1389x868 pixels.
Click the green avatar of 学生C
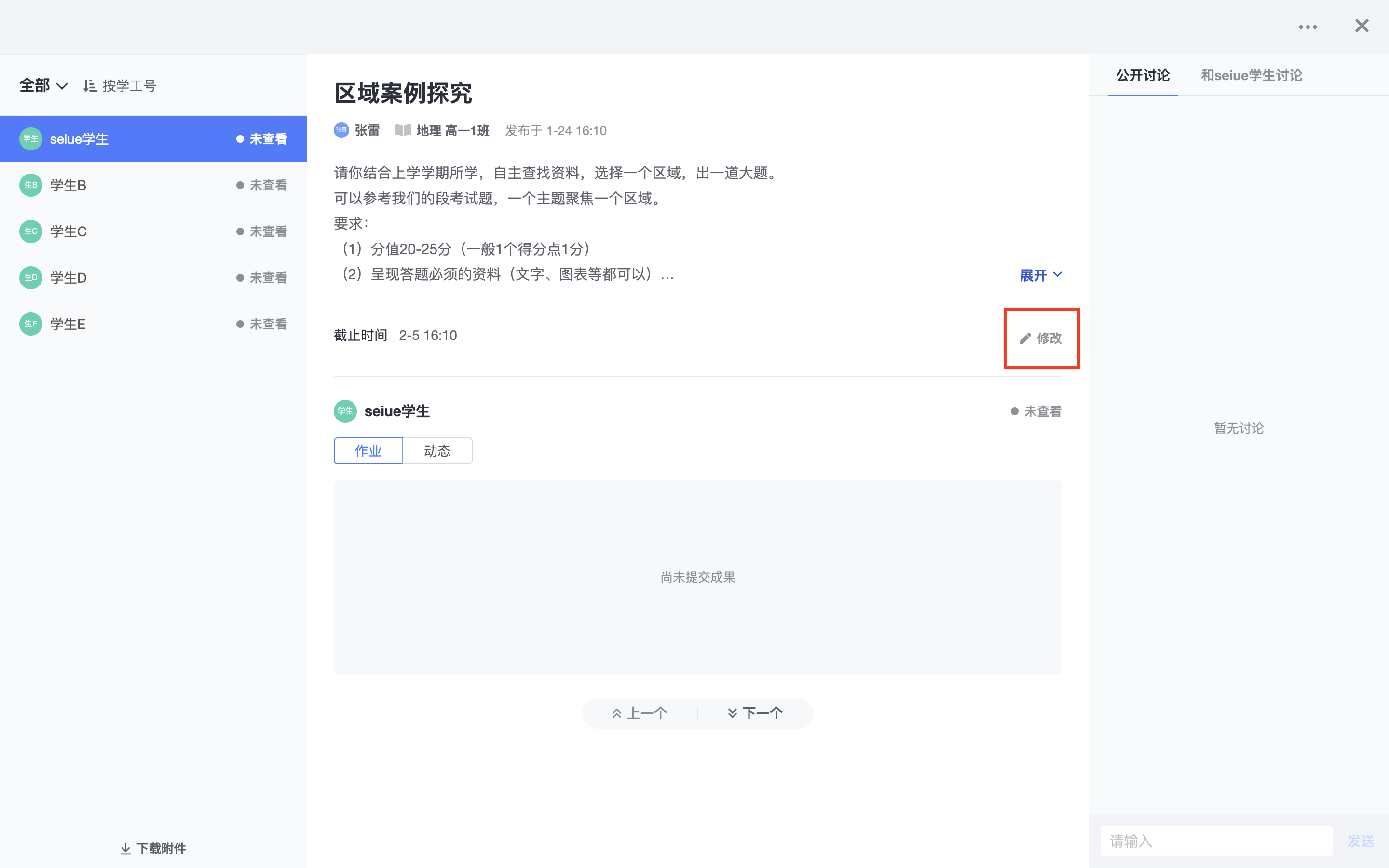click(x=31, y=231)
